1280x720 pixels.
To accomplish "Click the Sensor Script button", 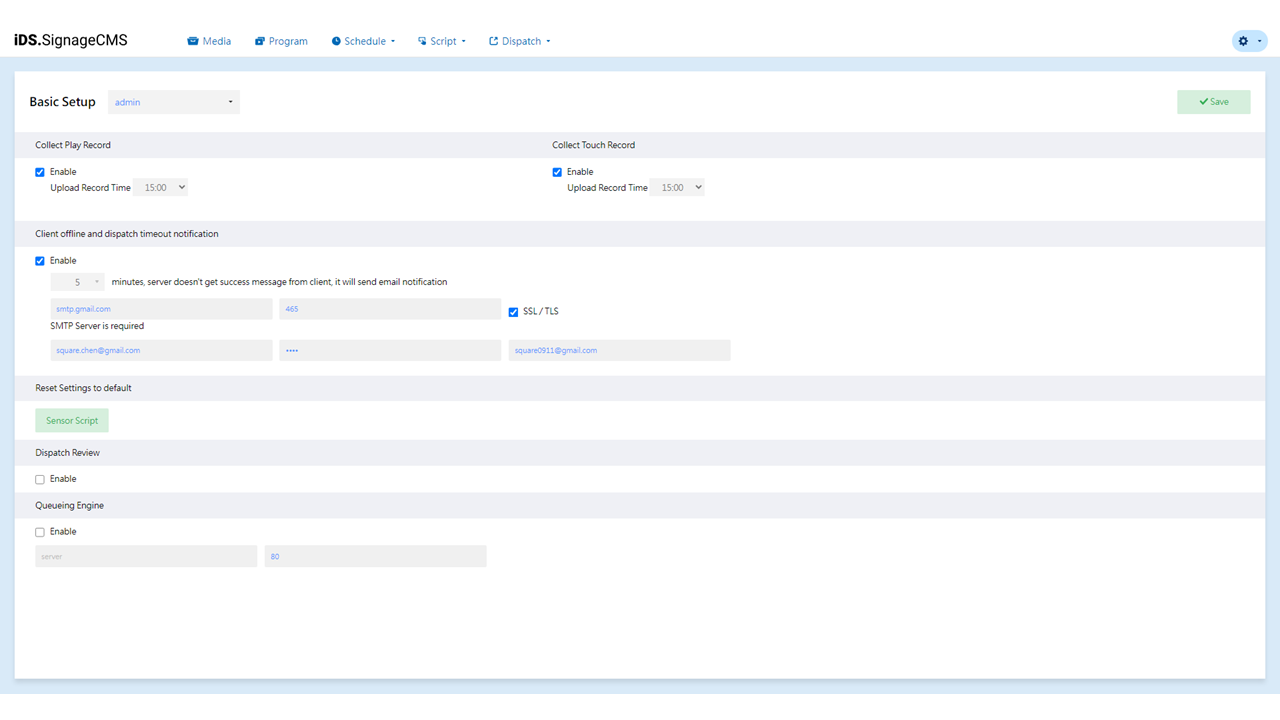I will click(72, 421).
